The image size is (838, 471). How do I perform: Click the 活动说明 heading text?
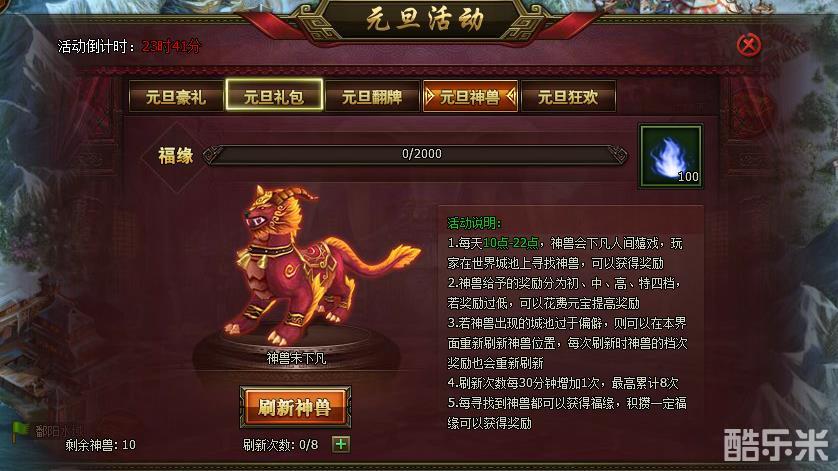[x=474, y=223]
